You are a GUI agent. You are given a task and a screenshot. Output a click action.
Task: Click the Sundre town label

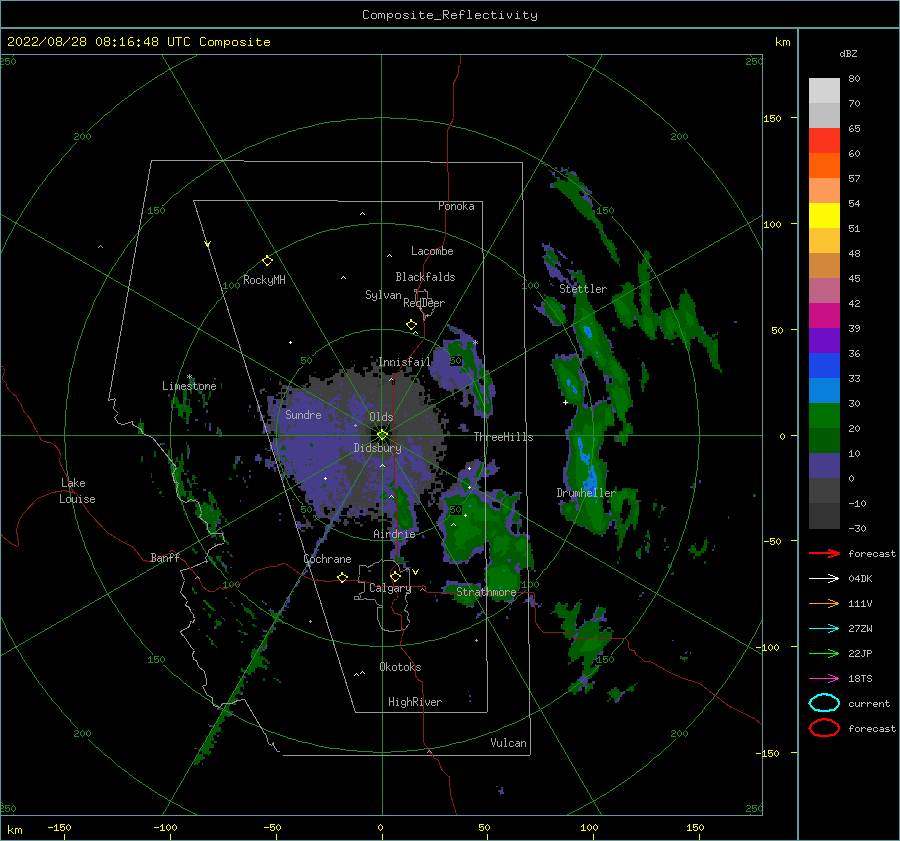pos(304,414)
